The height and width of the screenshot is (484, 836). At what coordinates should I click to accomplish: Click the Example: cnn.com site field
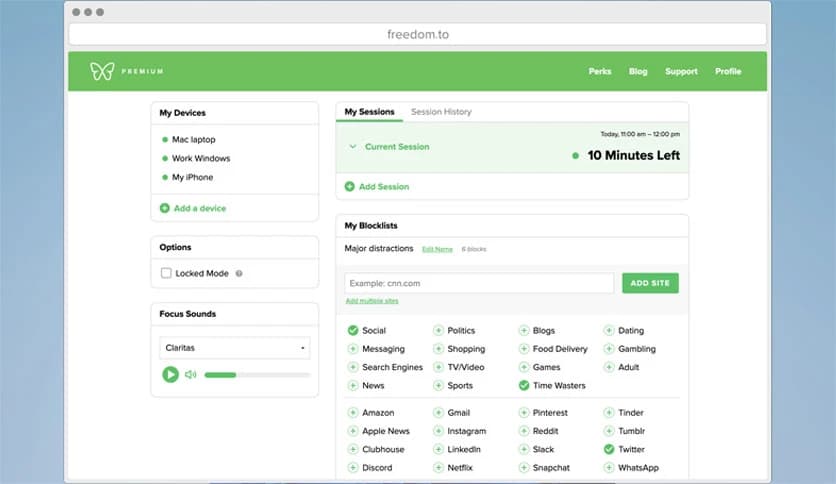pyautogui.click(x=479, y=283)
